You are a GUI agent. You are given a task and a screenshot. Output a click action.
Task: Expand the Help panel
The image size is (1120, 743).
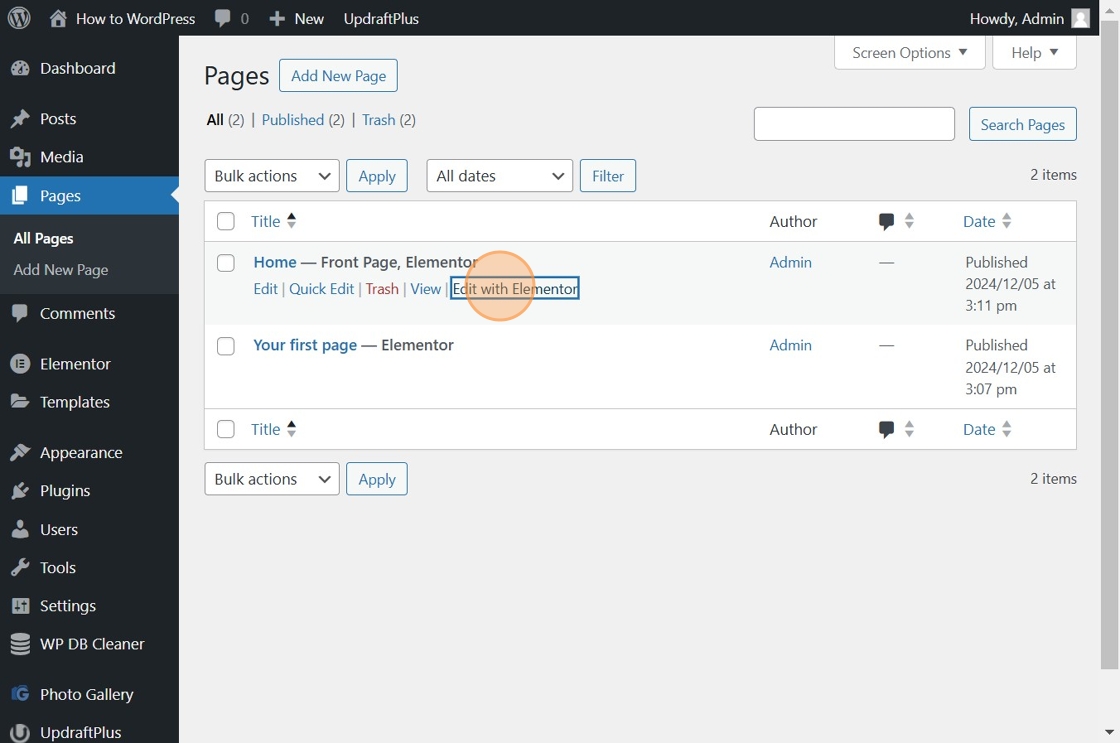click(1034, 53)
